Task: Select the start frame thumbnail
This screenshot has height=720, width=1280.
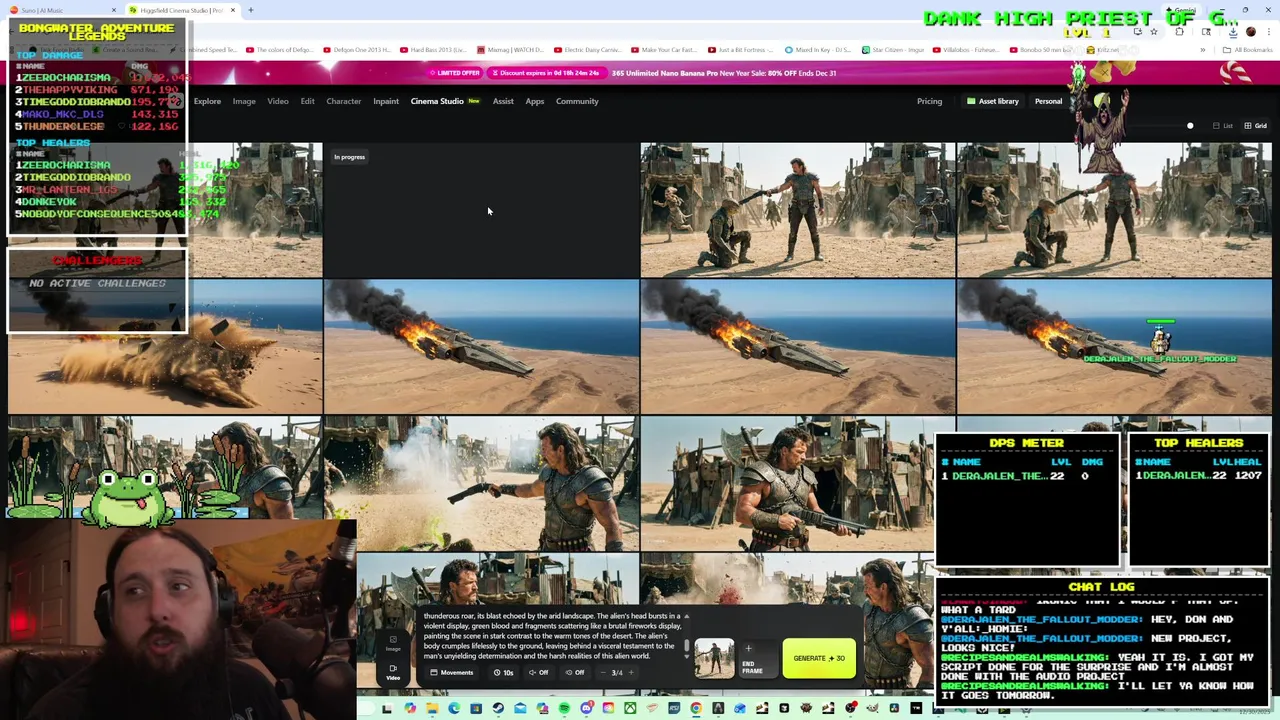Action: tap(714, 658)
